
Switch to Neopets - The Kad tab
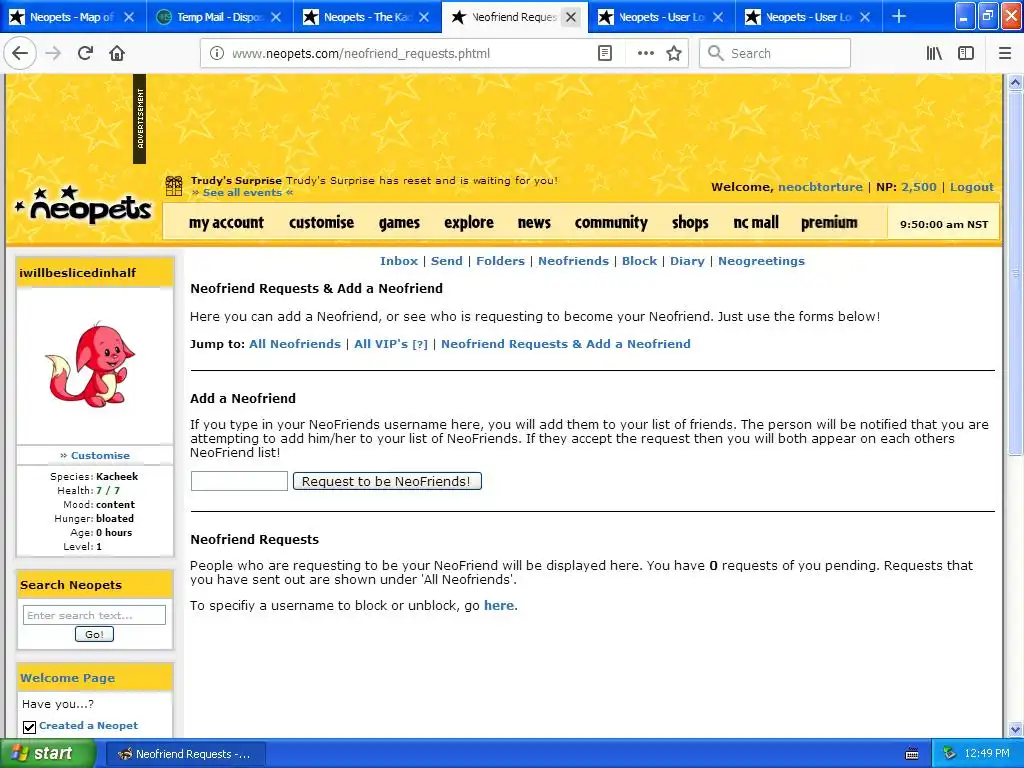[x=366, y=17]
